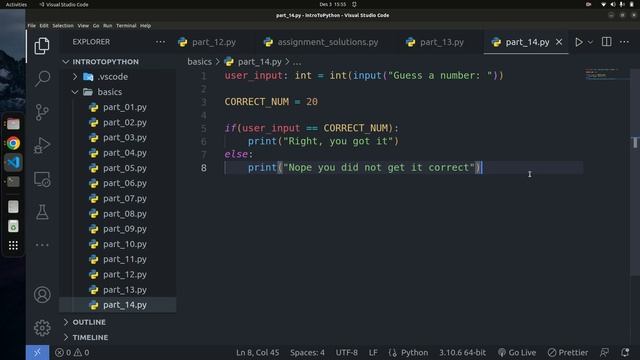Viewport: 640px width, 360px height.
Task: Open Terminal from Ubuntu dock
Action: (13, 182)
